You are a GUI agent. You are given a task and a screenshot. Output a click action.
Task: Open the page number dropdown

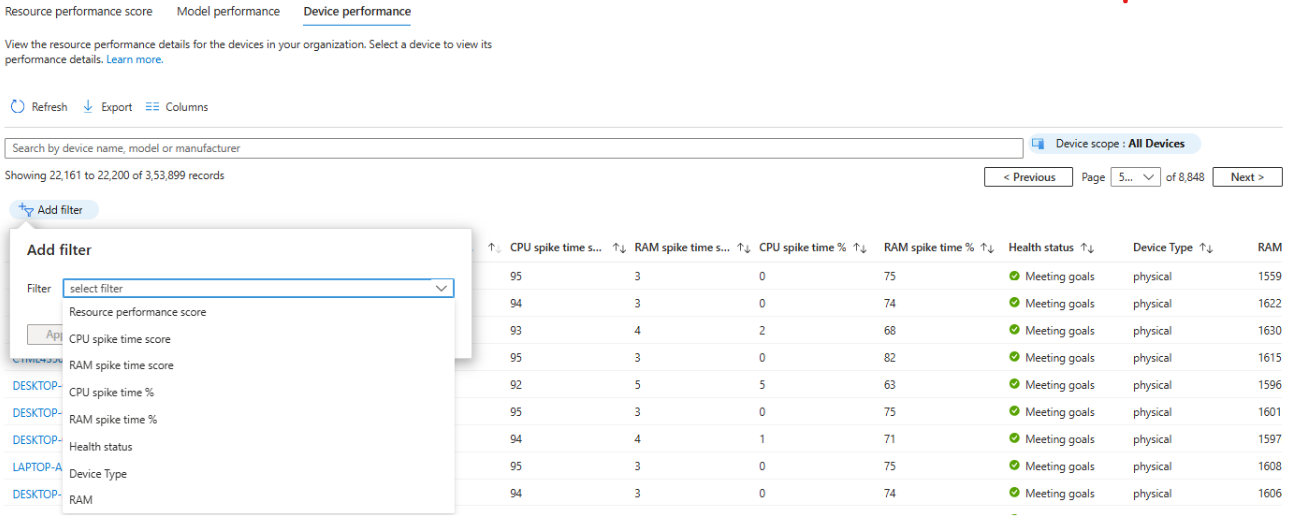(1135, 177)
